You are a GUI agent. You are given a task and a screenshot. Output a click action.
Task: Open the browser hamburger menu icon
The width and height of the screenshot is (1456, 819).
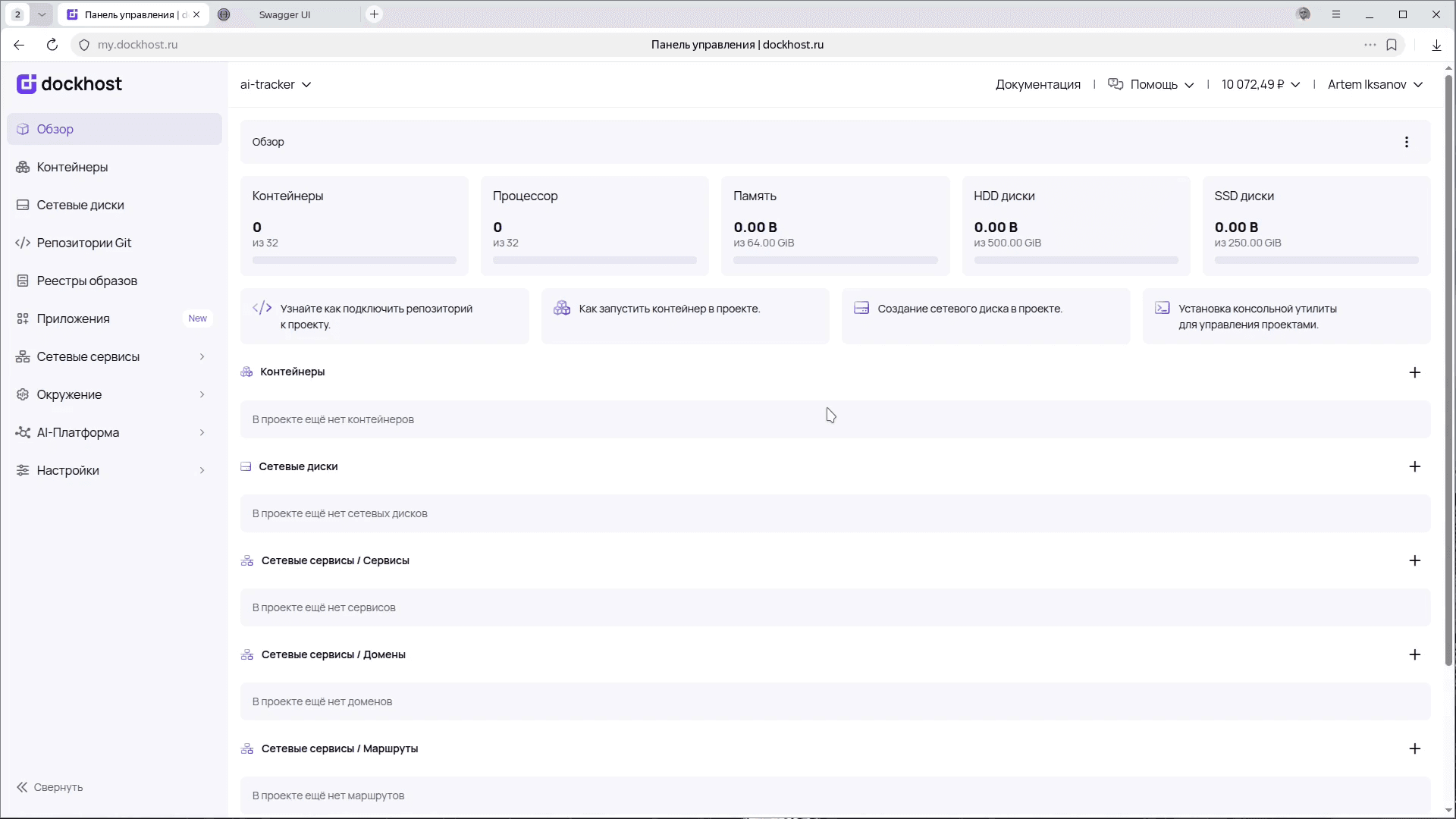[1336, 14]
